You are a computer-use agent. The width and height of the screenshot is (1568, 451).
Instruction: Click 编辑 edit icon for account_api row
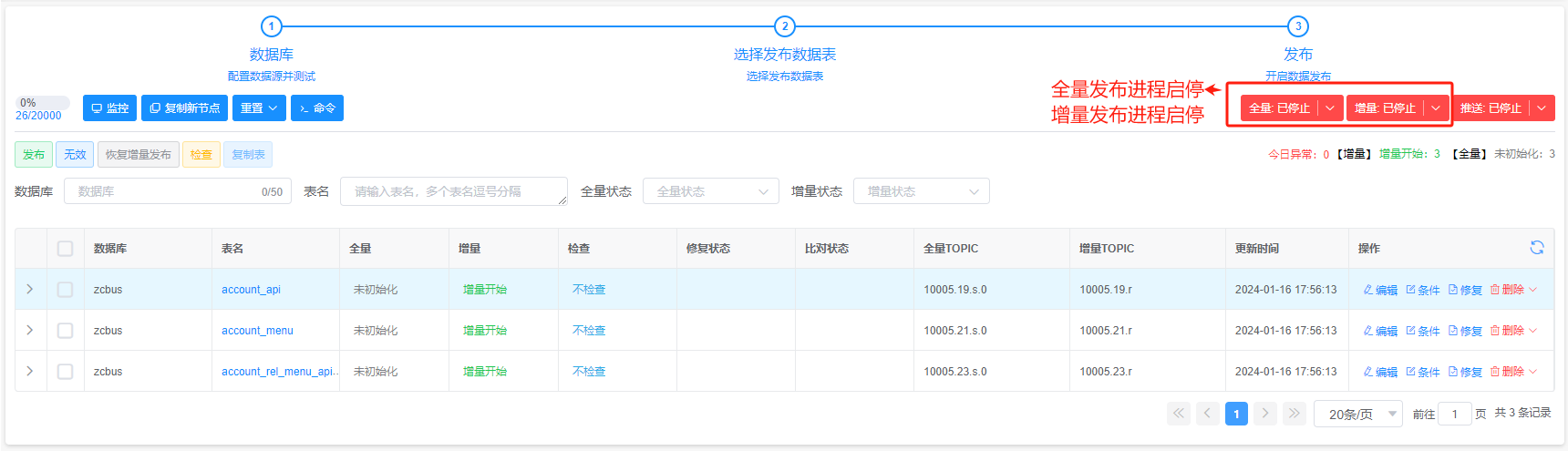[x=1380, y=290]
